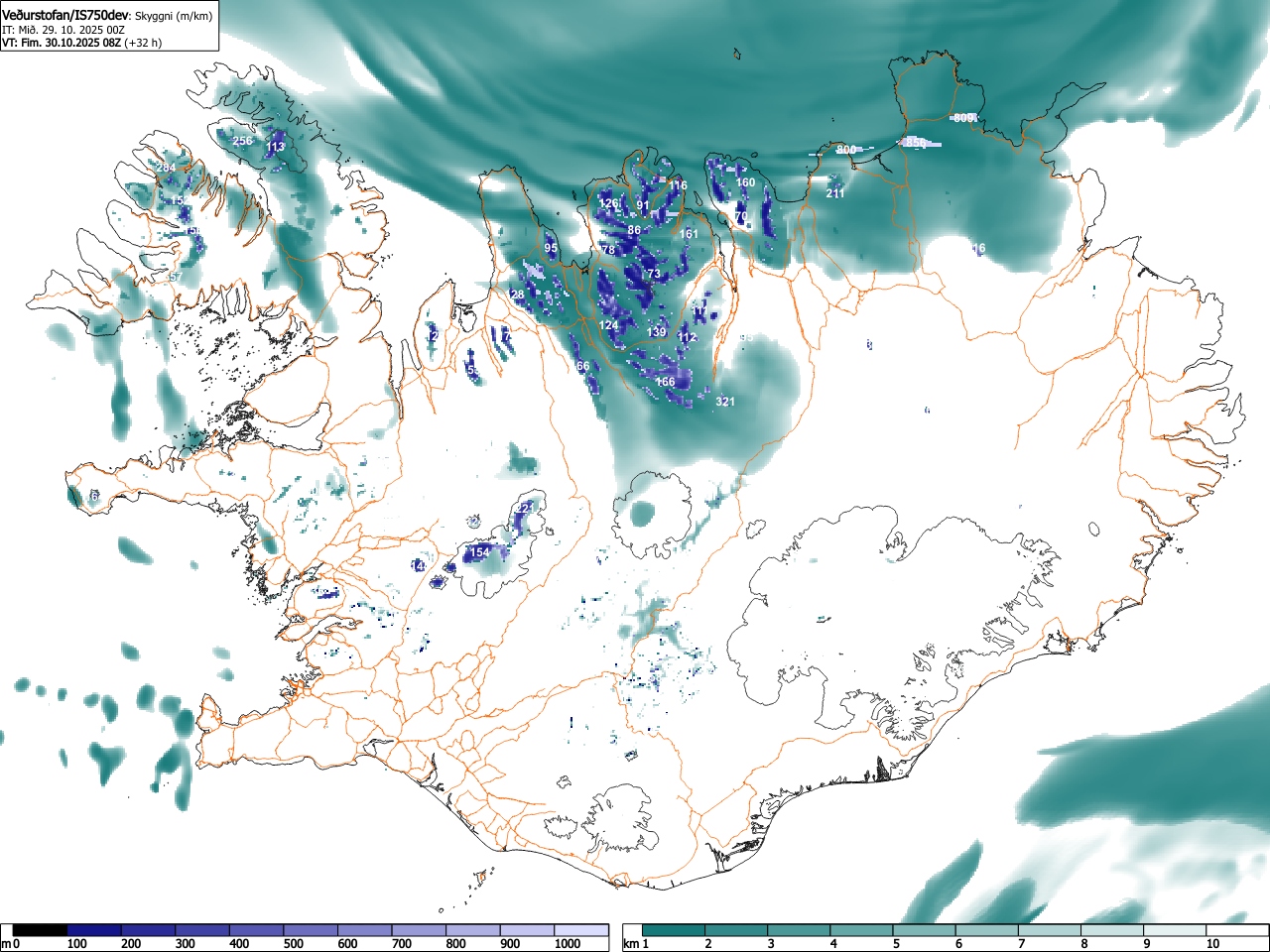Click the 73 visibility value on the map
The width and height of the screenshot is (1270, 952).
[654, 274]
